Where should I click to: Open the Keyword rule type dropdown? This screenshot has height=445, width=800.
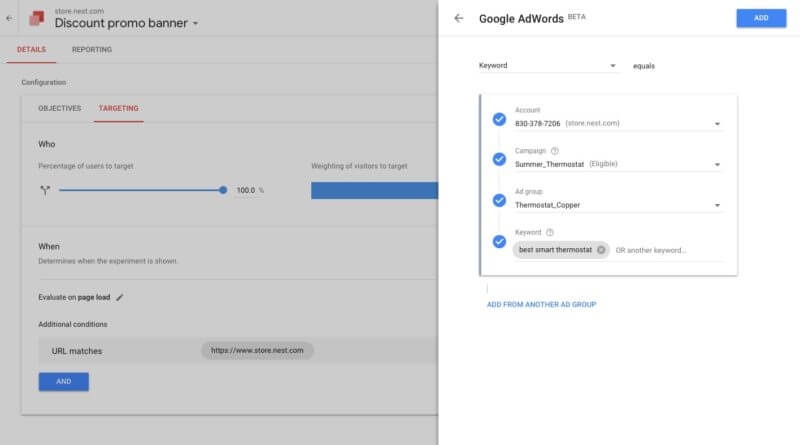548,66
